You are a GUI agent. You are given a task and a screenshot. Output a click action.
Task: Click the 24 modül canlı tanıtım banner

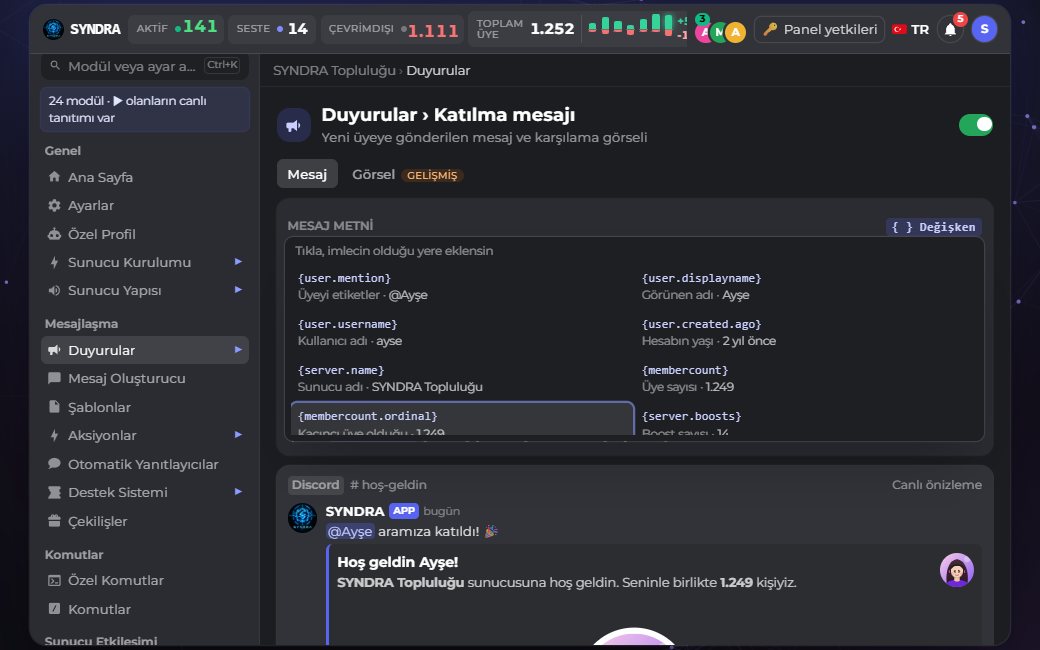click(145, 109)
